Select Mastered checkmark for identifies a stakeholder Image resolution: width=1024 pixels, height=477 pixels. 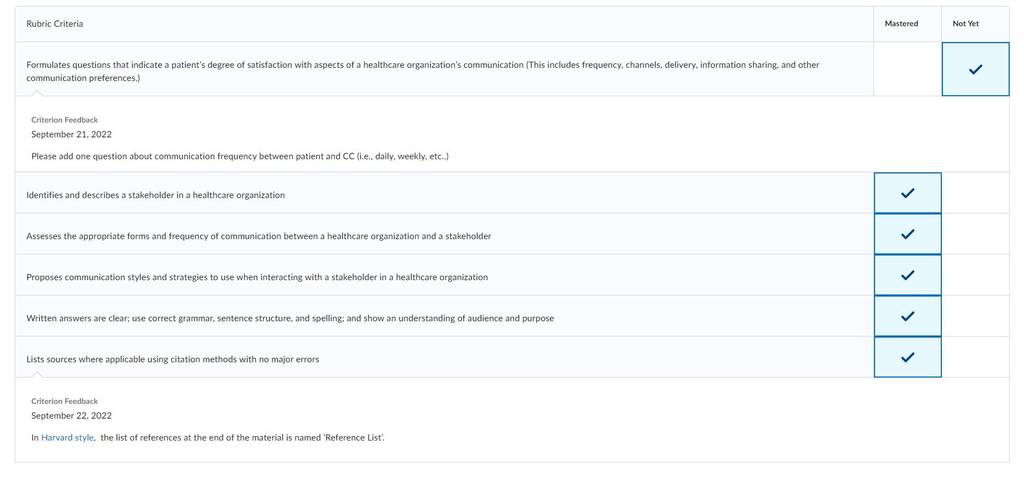(x=908, y=193)
